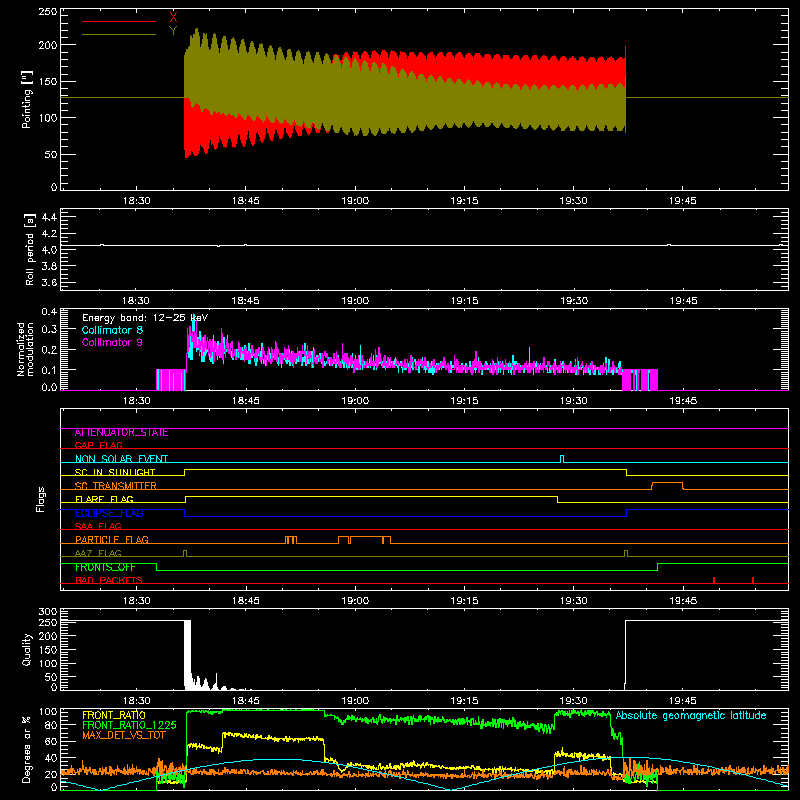The width and height of the screenshot is (800, 800).
Task: Click the NON_SOLAR_EVENT spike near 19:28
Action: [x=562, y=459]
